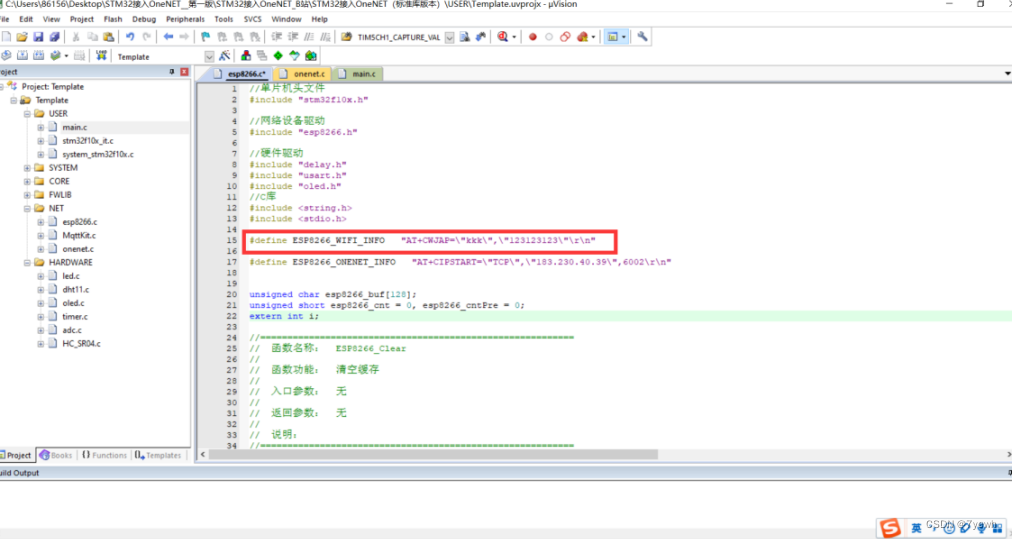The width and height of the screenshot is (1012, 539).
Task: Click the Pack Installer icon
Action: 311,56
